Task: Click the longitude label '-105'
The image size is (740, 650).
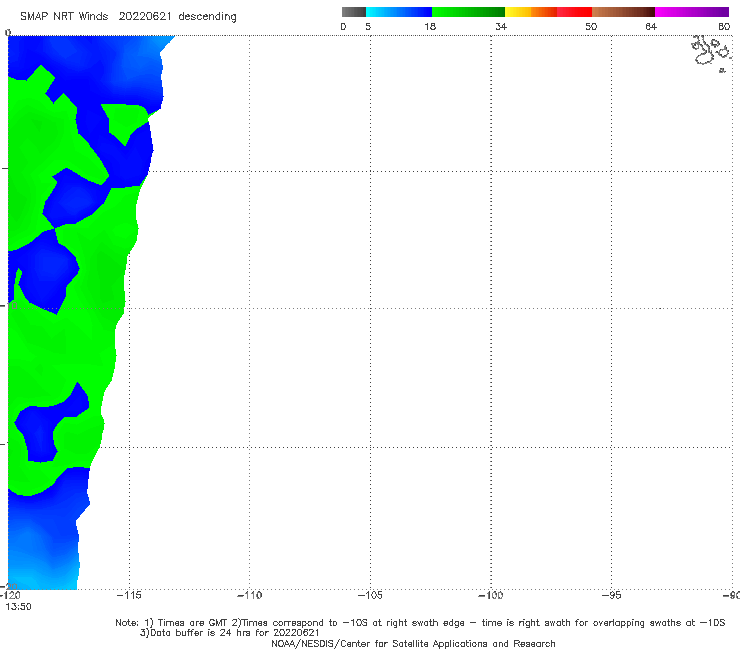Action: [x=370, y=595]
